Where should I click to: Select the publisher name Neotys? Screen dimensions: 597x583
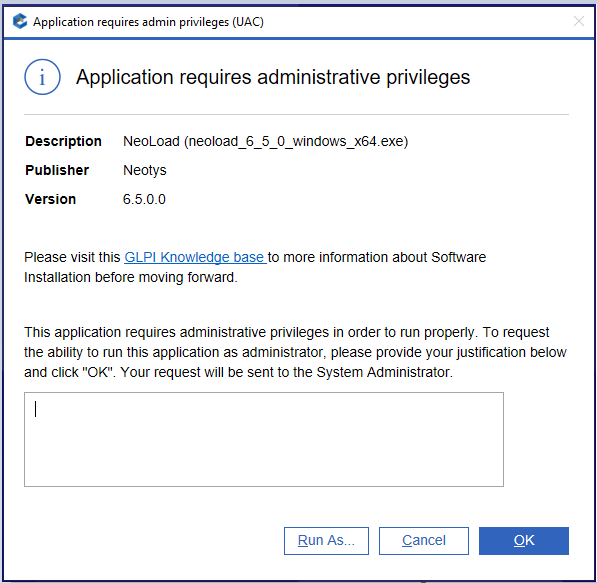tap(145, 170)
